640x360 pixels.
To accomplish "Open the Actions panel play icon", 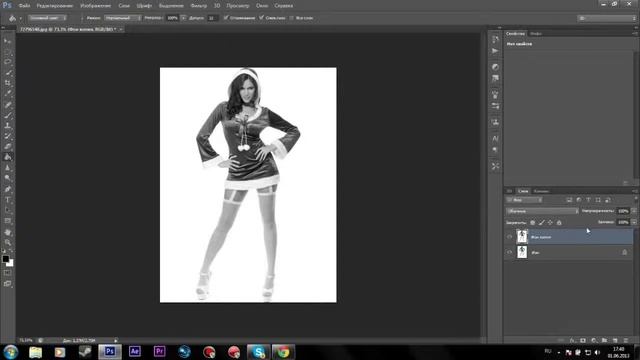I will coord(495,51).
